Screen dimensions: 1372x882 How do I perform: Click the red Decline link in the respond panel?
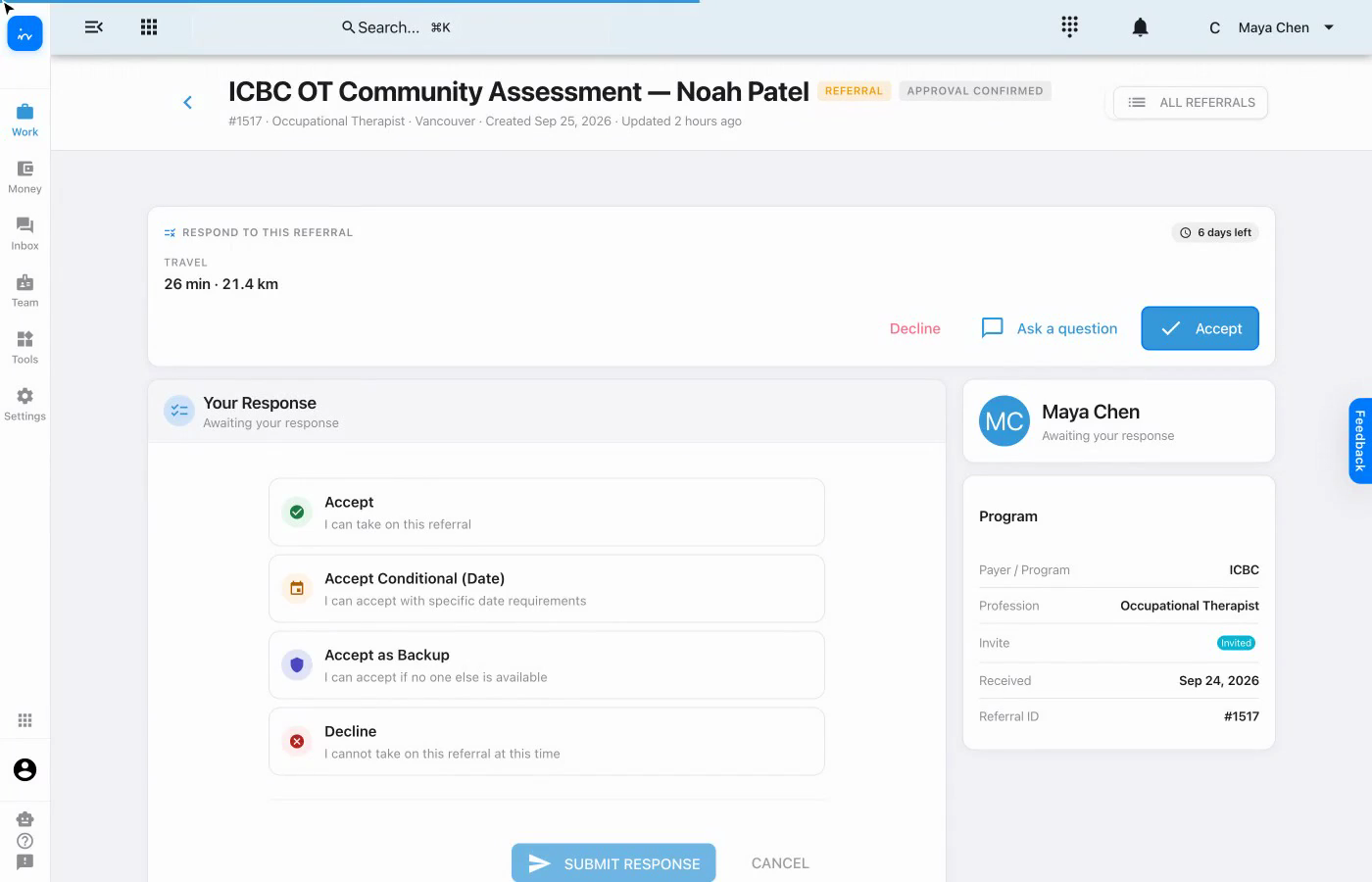tap(914, 329)
